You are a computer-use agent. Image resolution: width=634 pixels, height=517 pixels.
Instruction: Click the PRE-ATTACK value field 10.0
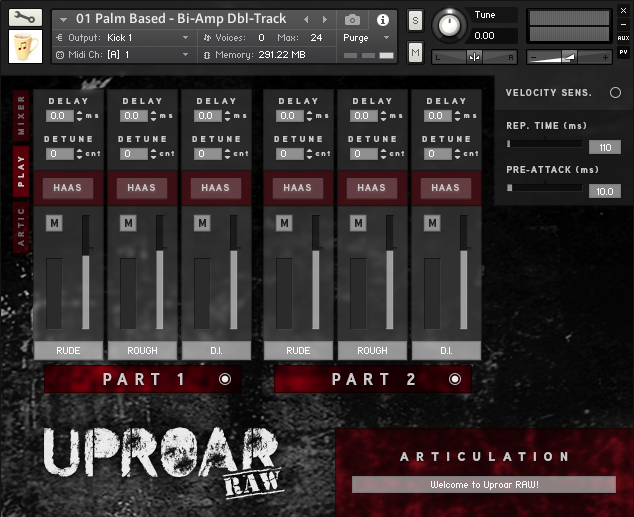[604, 191]
